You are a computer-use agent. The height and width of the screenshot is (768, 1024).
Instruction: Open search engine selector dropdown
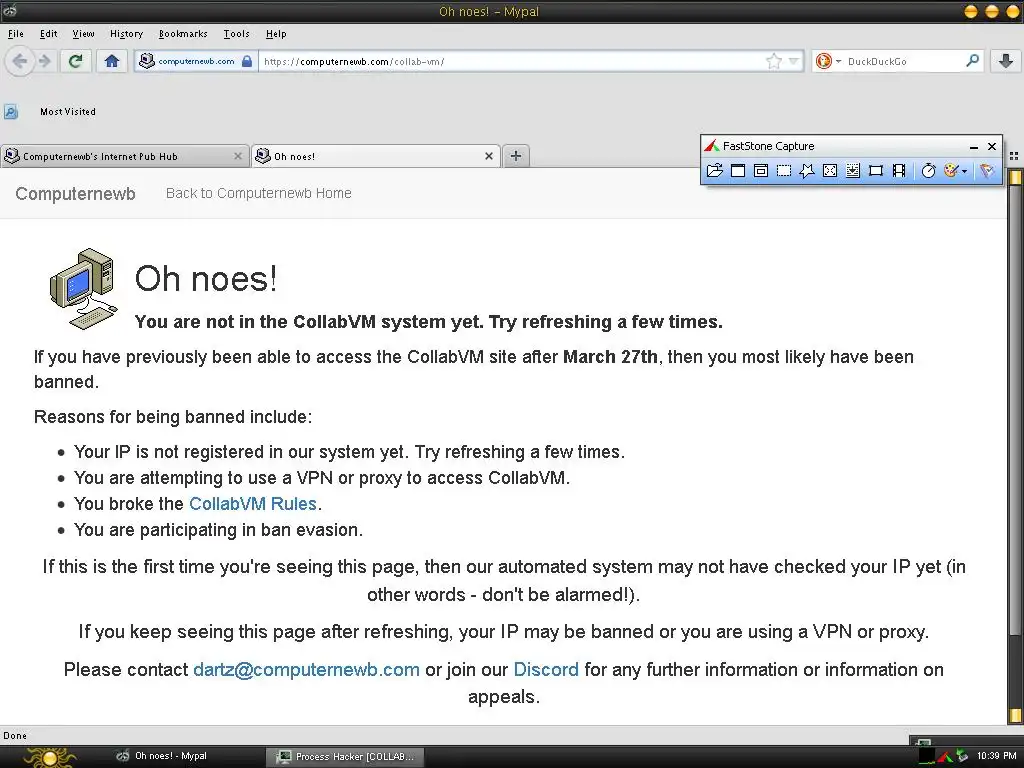pos(828,61)
